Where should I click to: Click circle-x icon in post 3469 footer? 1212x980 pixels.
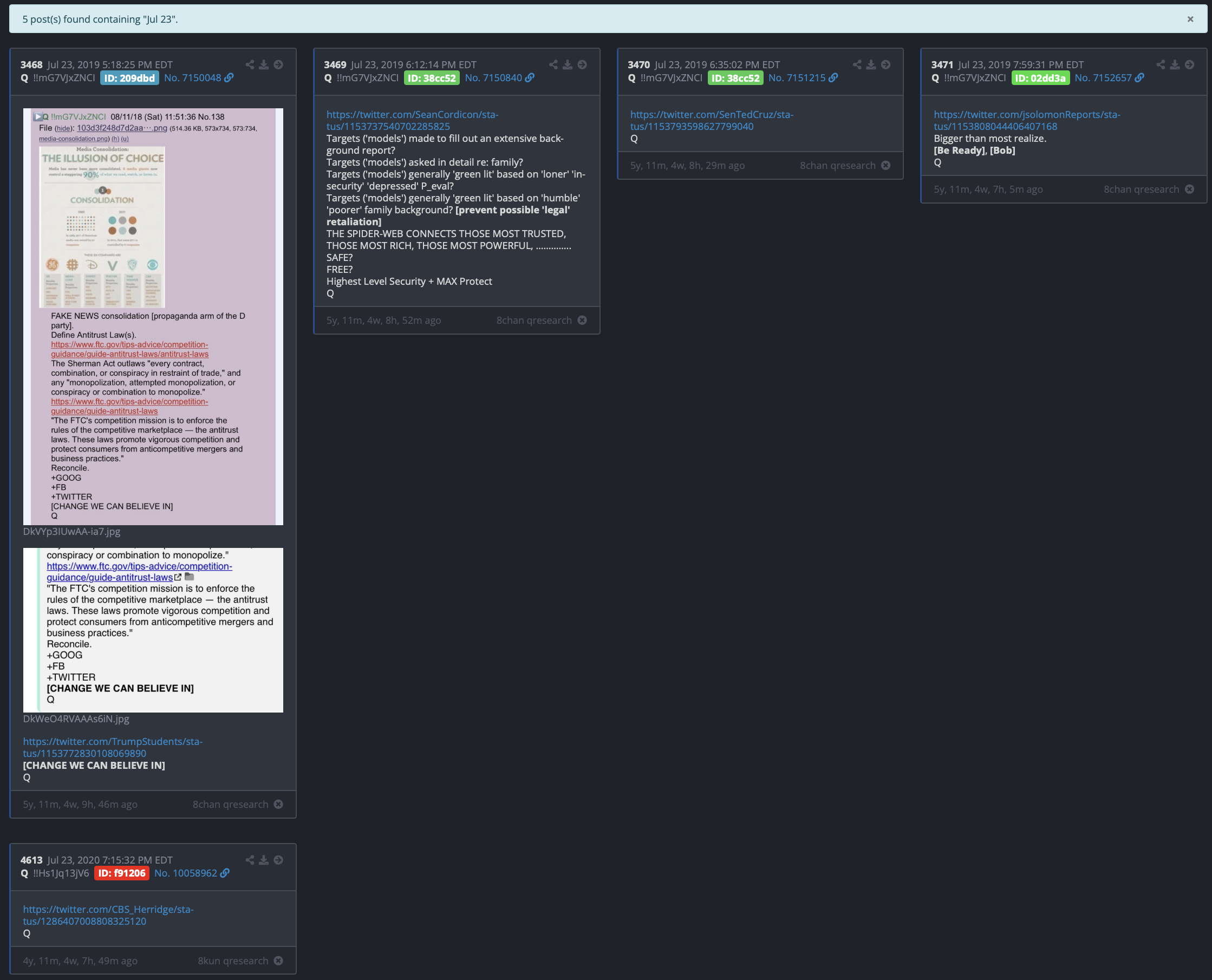[x=582, y=320]
